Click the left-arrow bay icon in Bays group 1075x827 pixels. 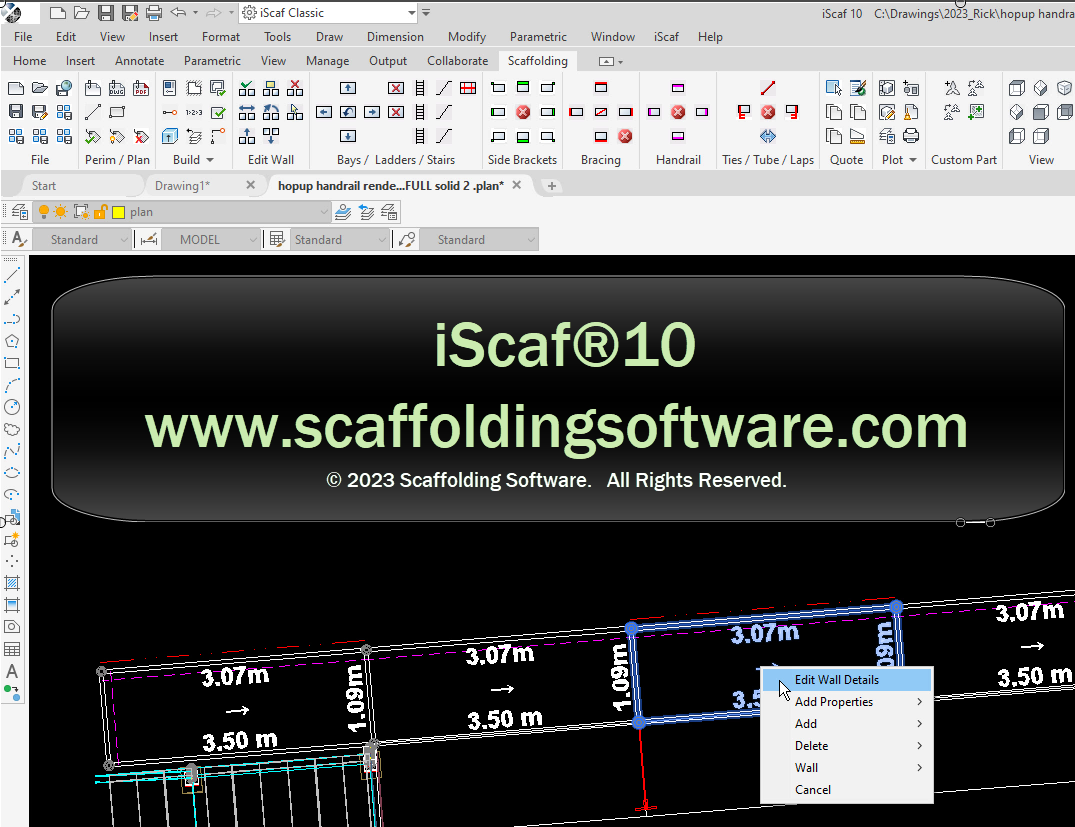coord(324,112)
